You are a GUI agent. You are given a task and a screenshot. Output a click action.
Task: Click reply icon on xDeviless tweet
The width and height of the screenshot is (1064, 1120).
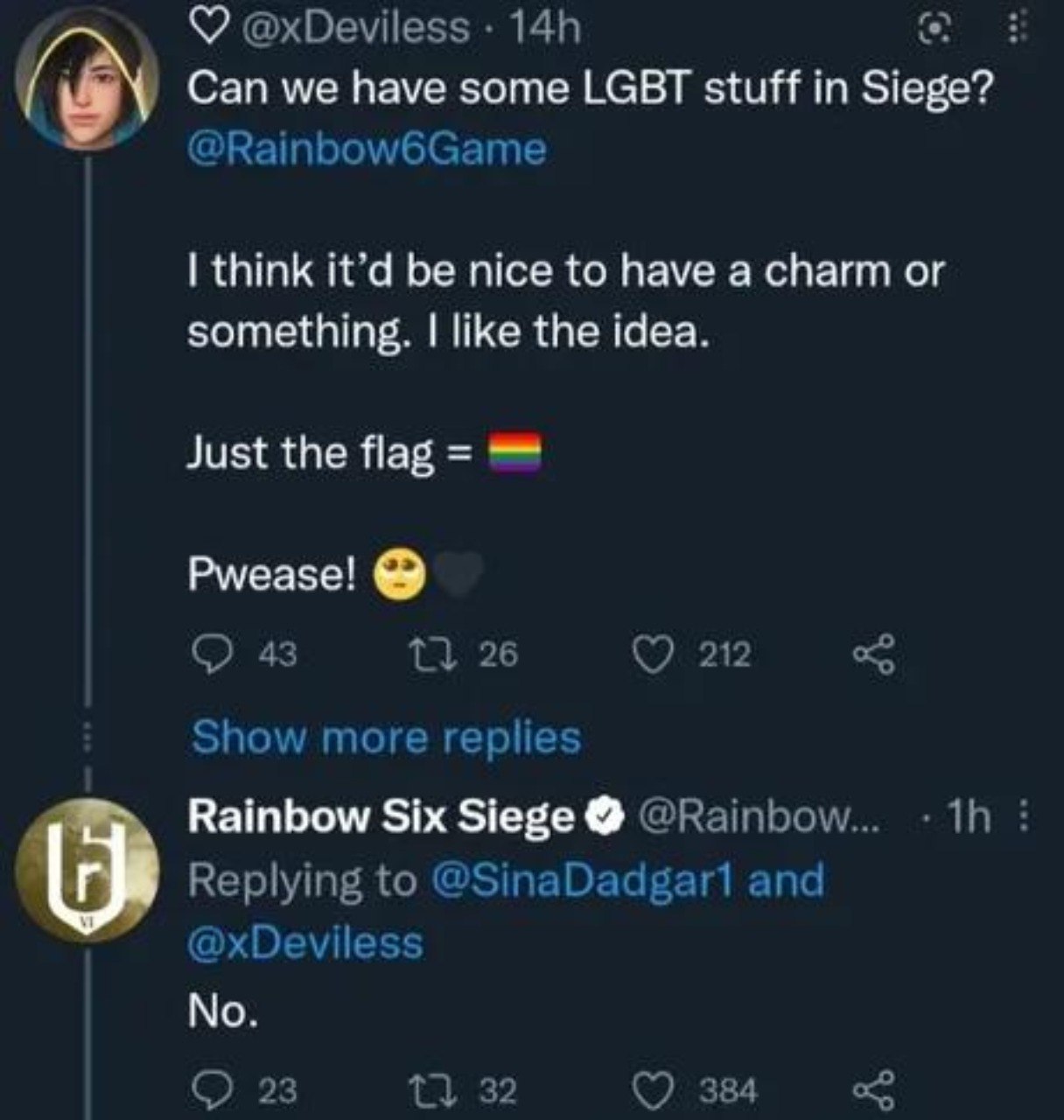coord(210,653)
